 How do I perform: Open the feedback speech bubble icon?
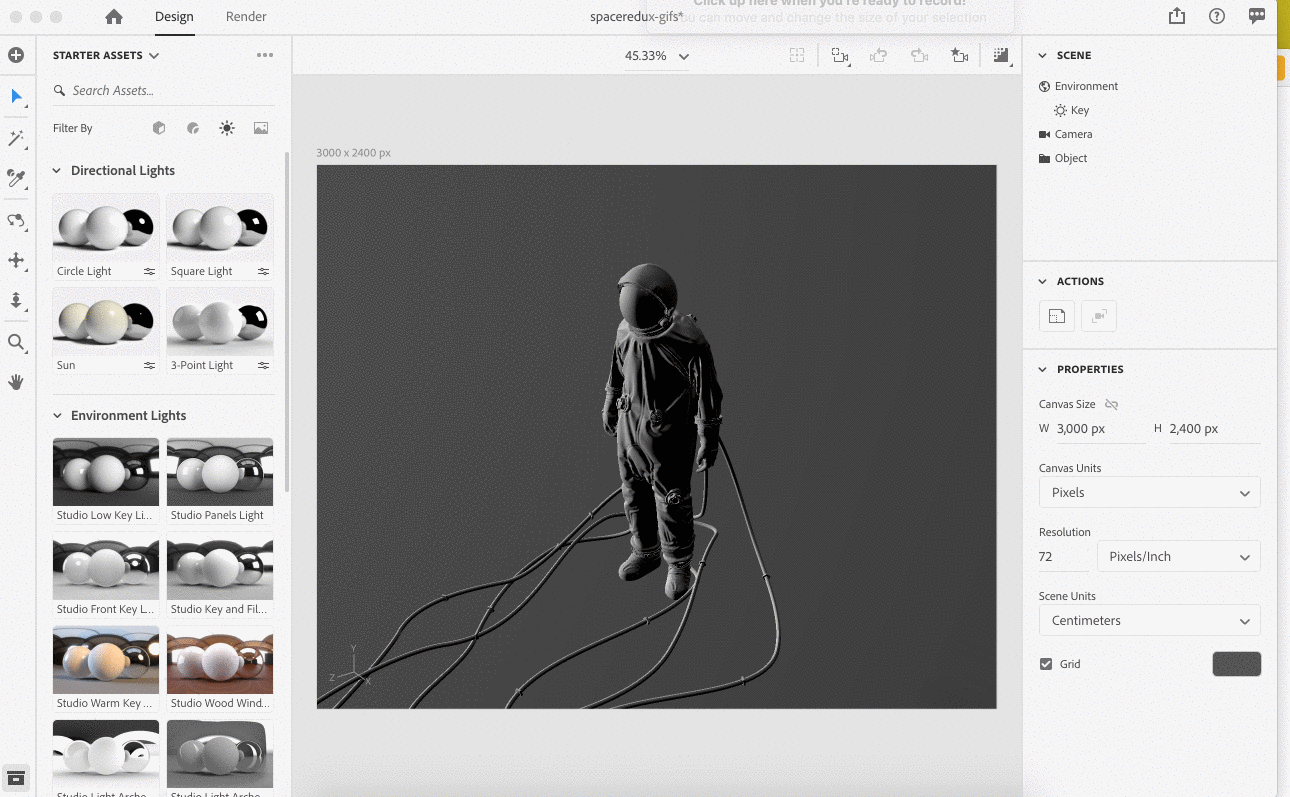1257,16
